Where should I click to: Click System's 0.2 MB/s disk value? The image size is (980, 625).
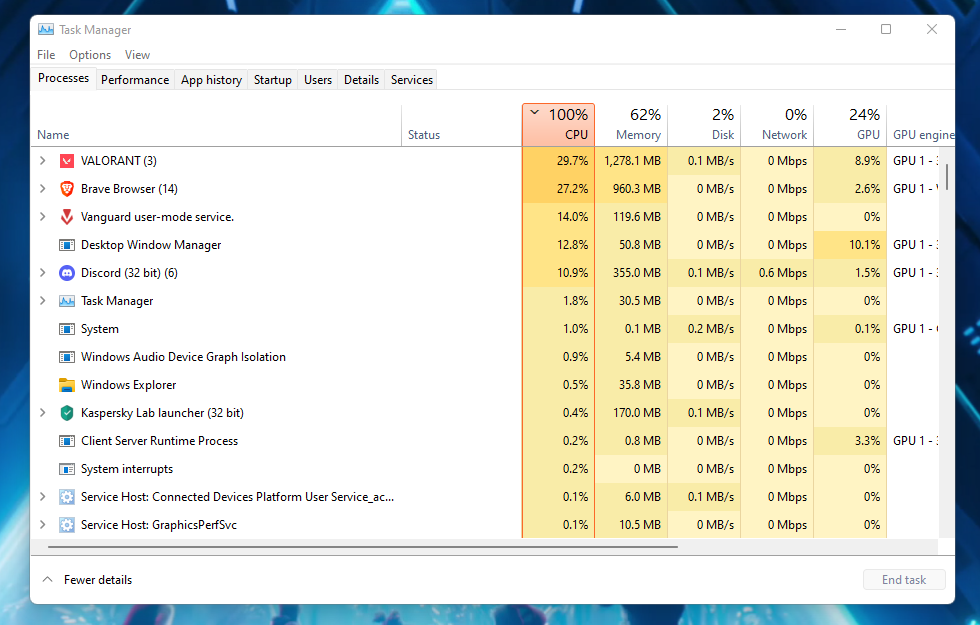pos(711,329)
